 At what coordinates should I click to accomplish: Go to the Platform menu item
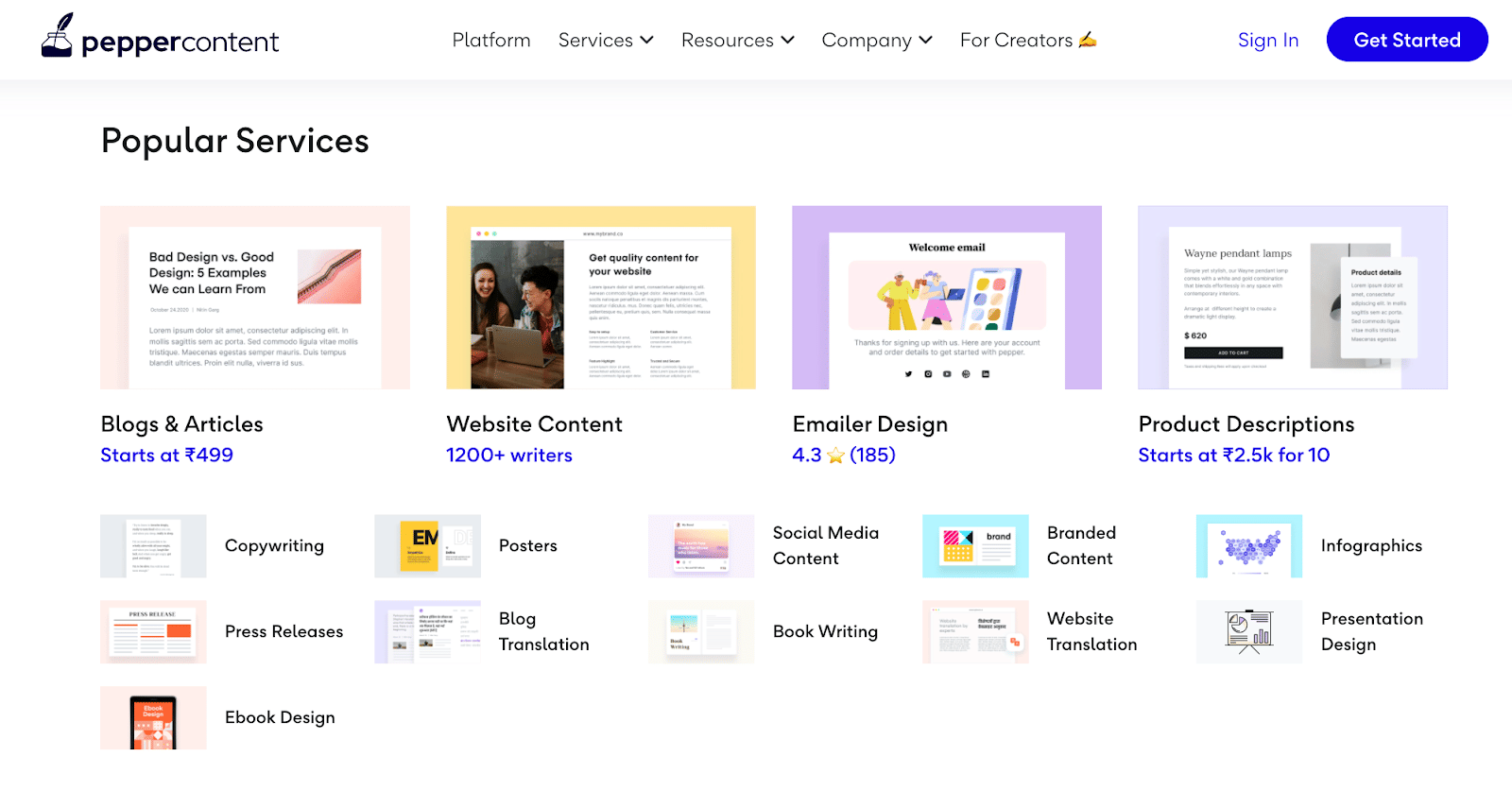click(491, 41)
